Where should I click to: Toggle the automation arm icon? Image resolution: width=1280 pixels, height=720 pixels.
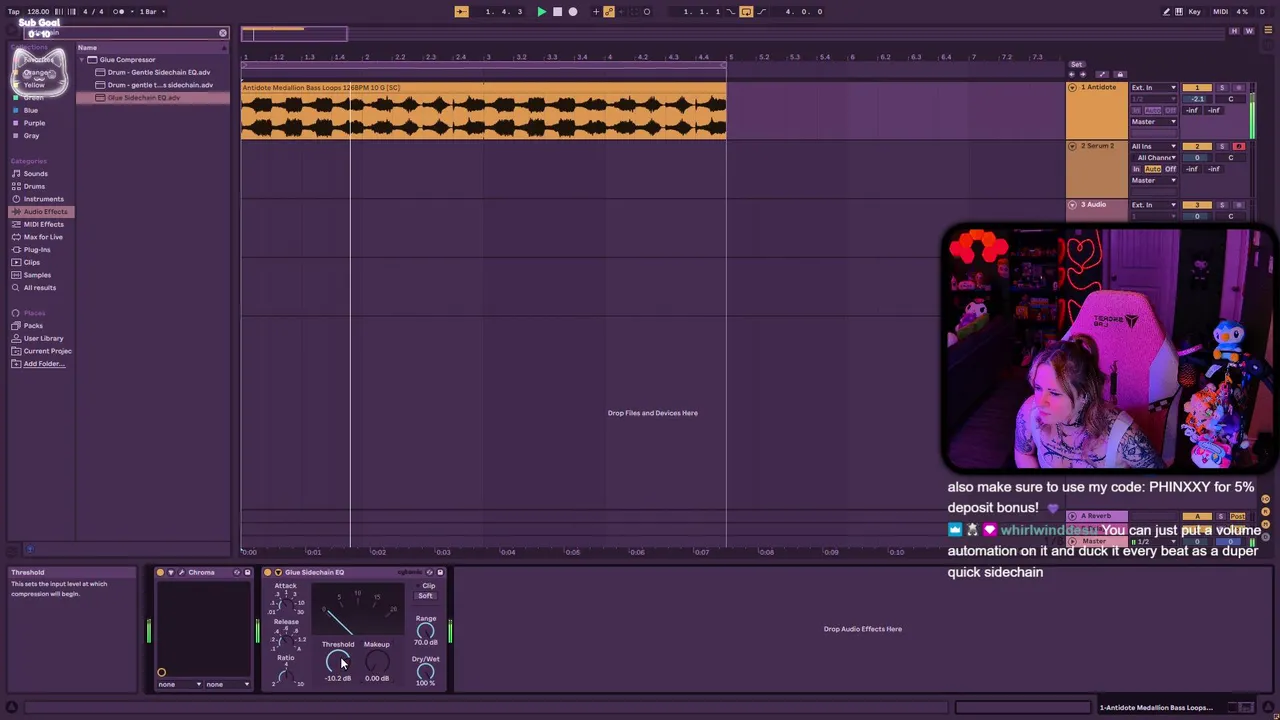pos(609,12)
